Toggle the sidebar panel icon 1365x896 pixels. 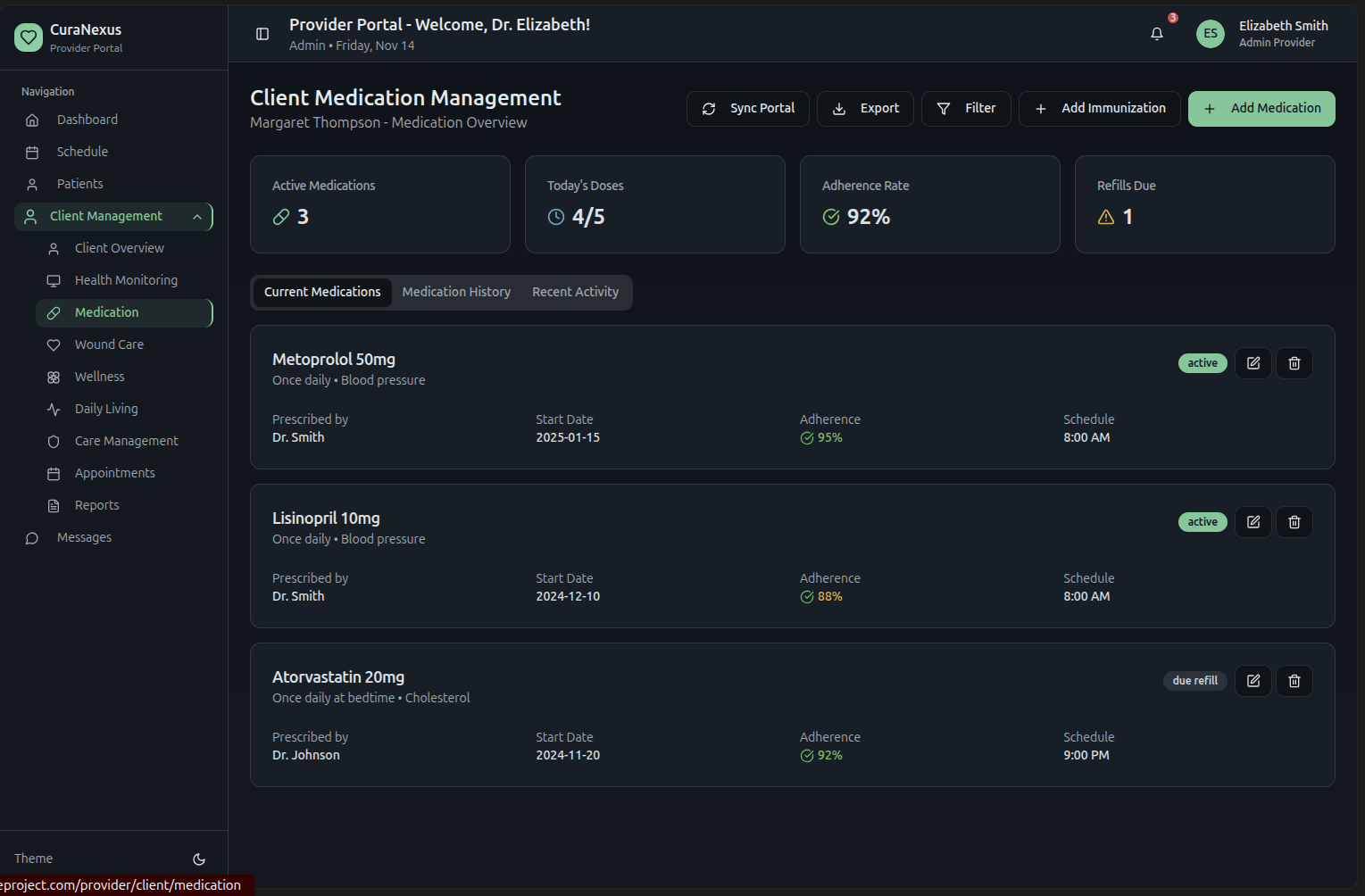click(262, 34)
